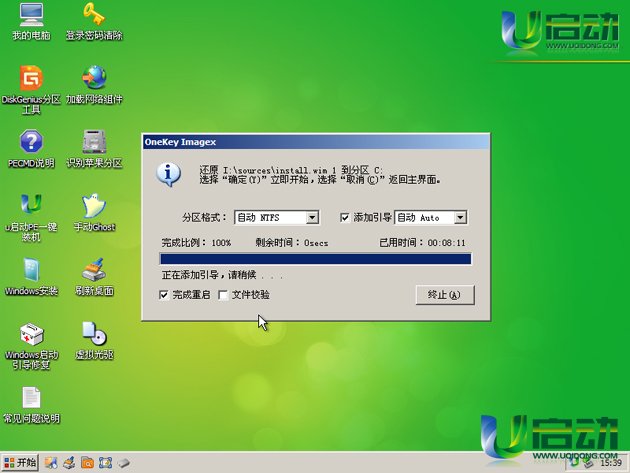
Task: Uncheck the 完成重启 checkbox
Action: click(164, 295)
